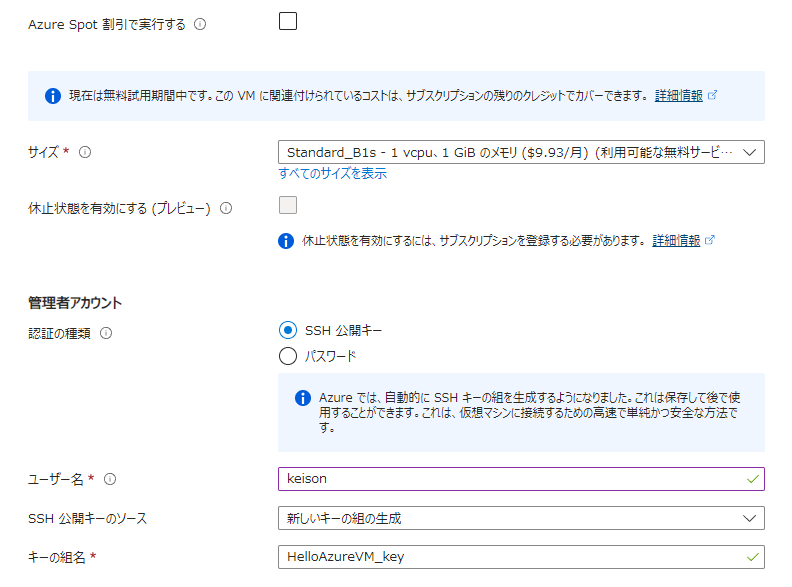Click the SSH 公開キーのソース label
The height and width of the screenshot is (587, 792).
coord(87,518)
